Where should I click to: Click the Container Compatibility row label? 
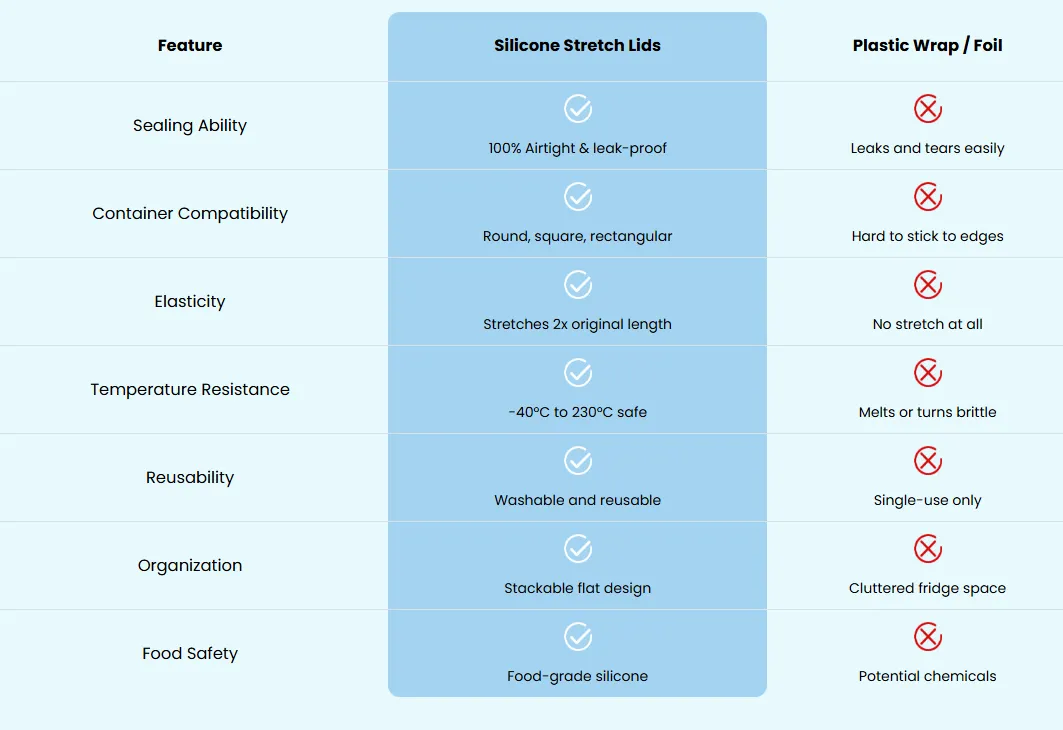pos(190,214)
